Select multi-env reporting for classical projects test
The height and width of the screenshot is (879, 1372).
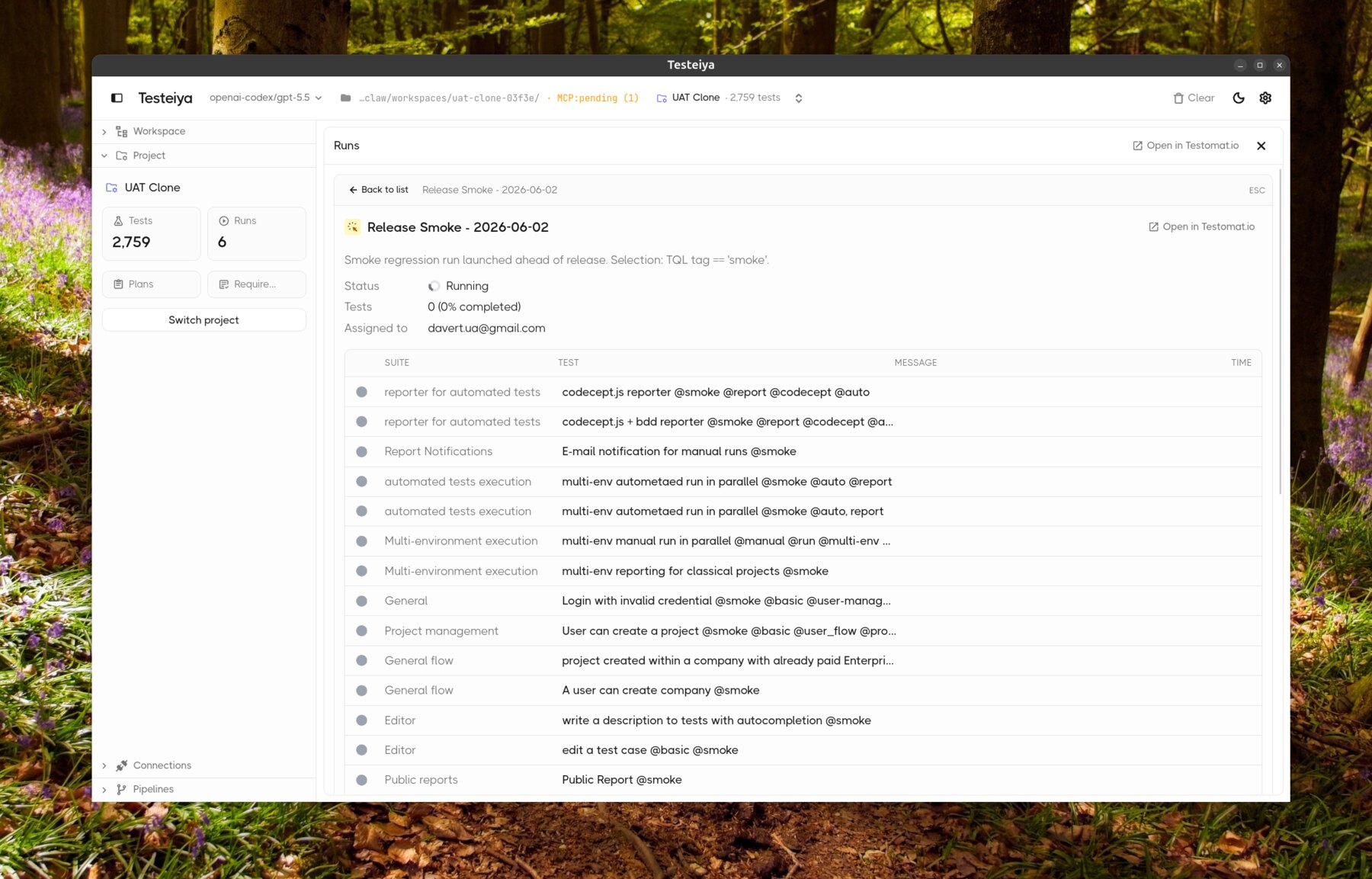point(694,571)
